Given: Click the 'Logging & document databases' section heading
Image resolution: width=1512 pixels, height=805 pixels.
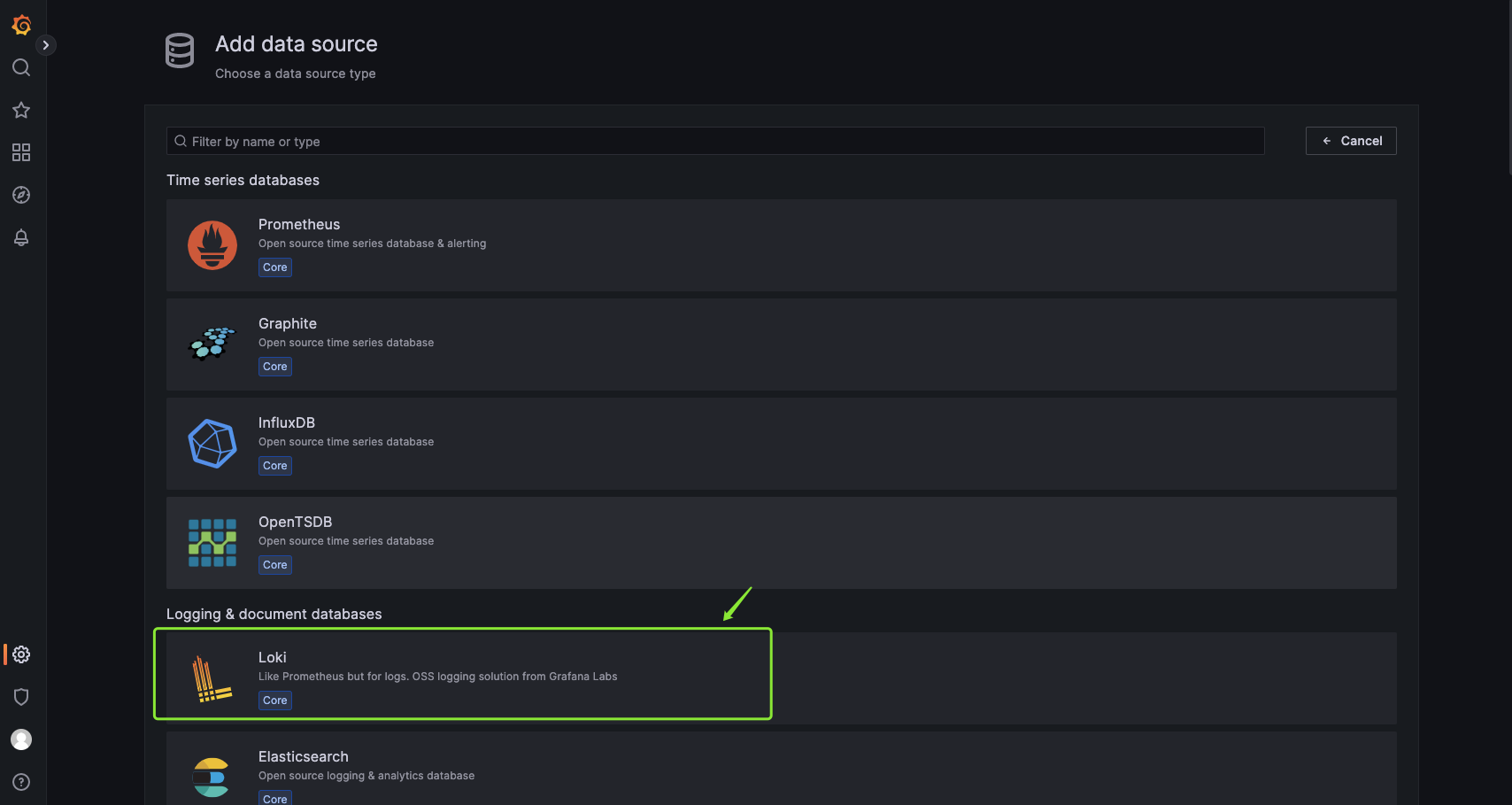Looking at the screenshot, I should (274, 614).
